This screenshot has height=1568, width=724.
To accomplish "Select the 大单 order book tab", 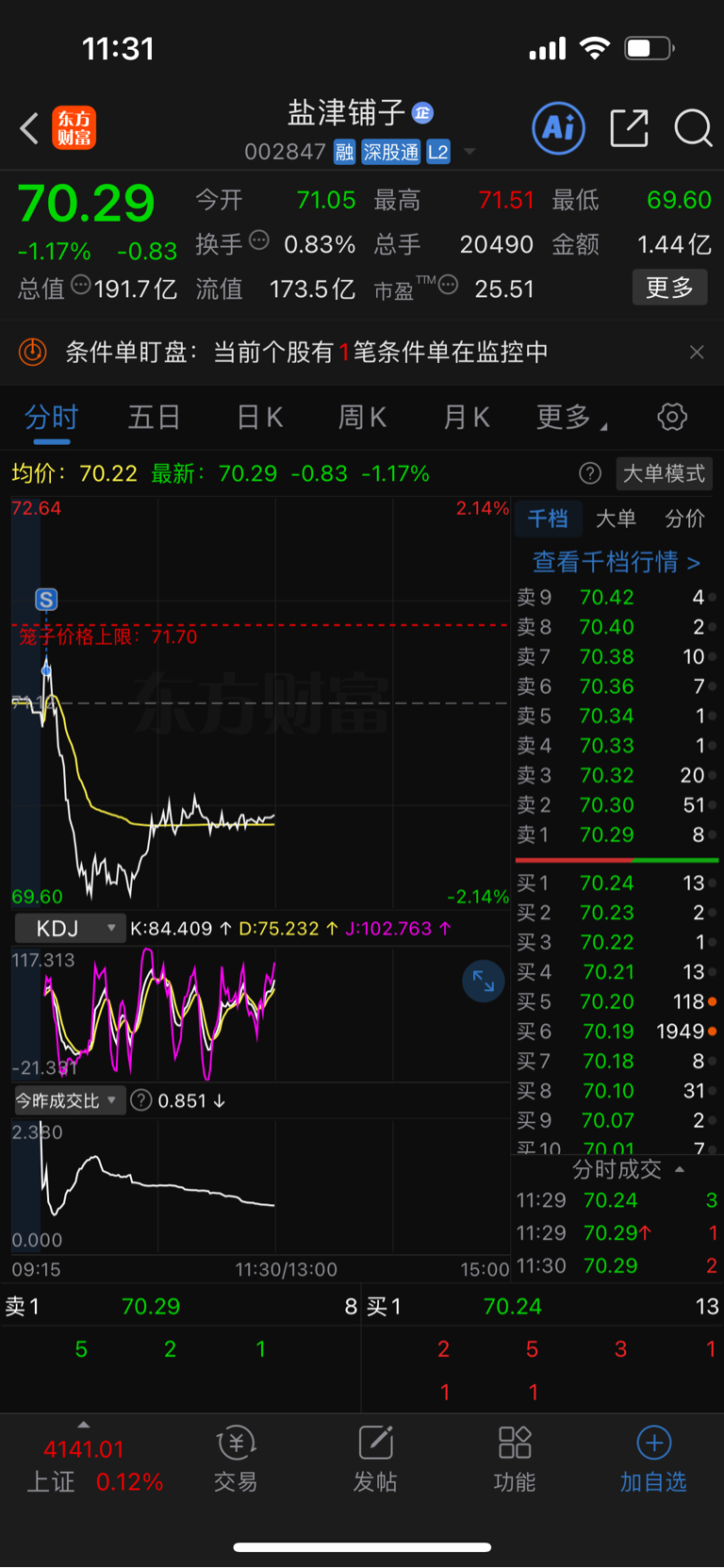I will 617,519.
